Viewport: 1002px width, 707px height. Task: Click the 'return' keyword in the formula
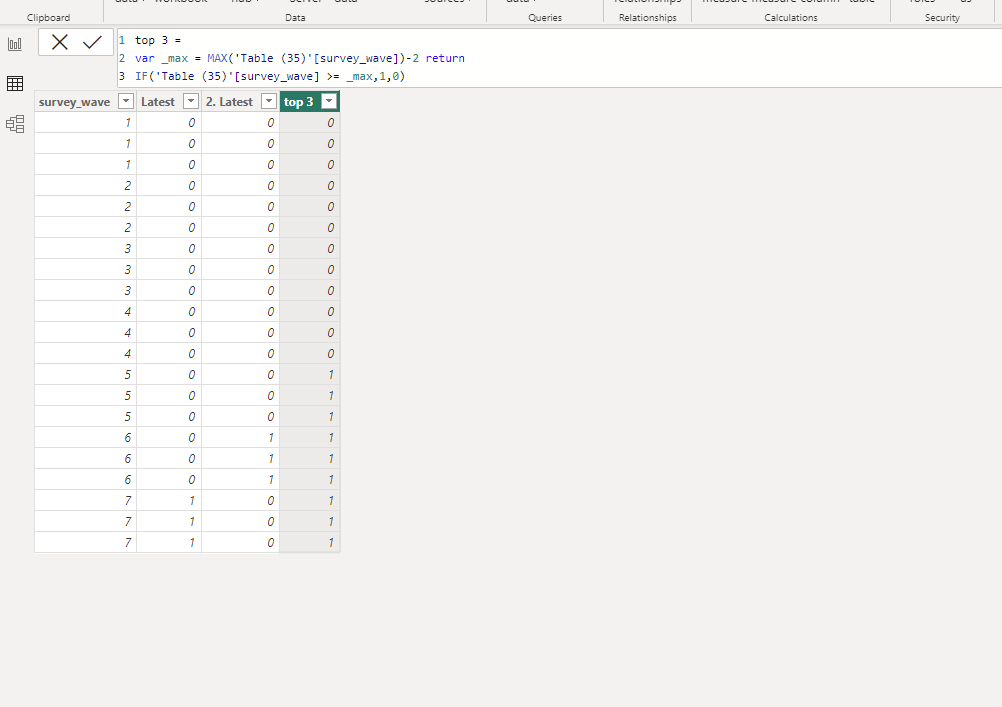click(445, 58)
